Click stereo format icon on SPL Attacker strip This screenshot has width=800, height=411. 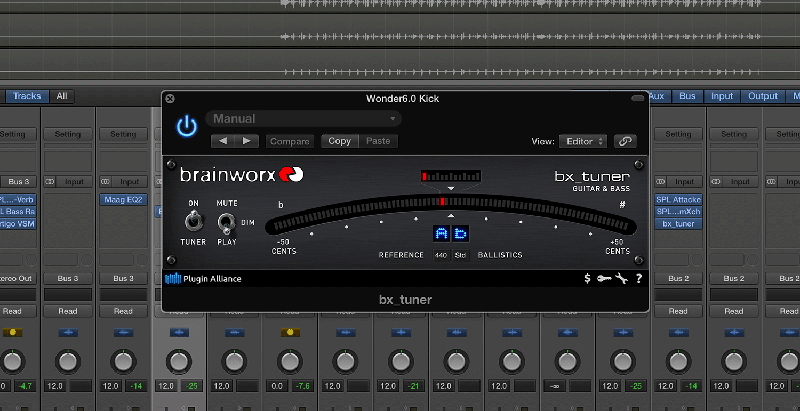[x=660, y=182]
